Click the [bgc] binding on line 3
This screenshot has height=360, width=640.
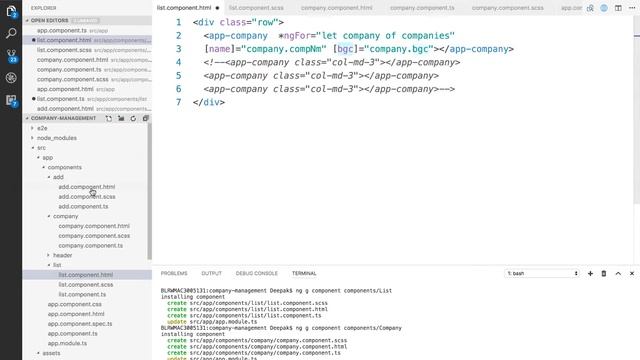click(x=345, y=49)
